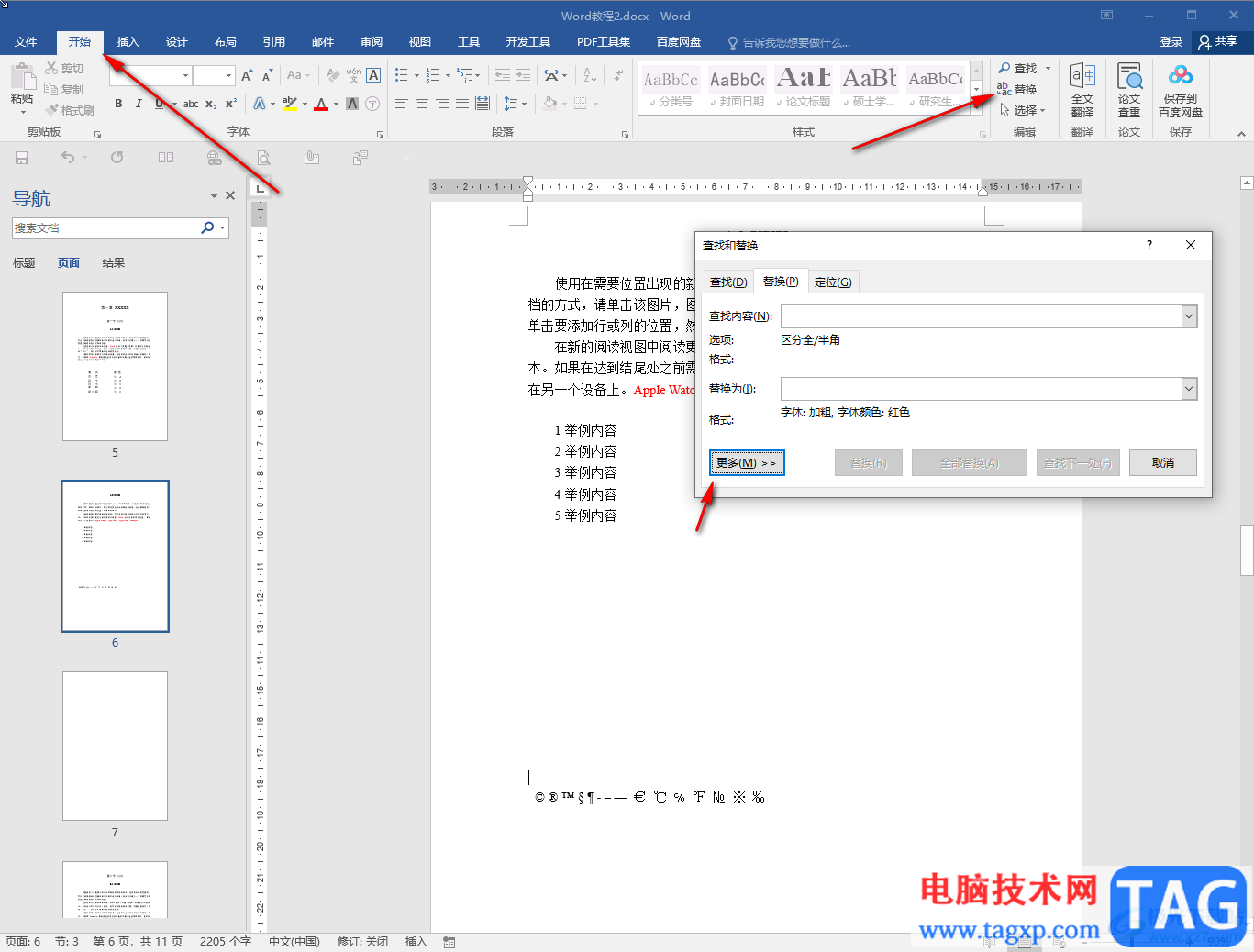1254x952 pixels.
Task: Open full text translation
Action: [x=1082, y=90]
